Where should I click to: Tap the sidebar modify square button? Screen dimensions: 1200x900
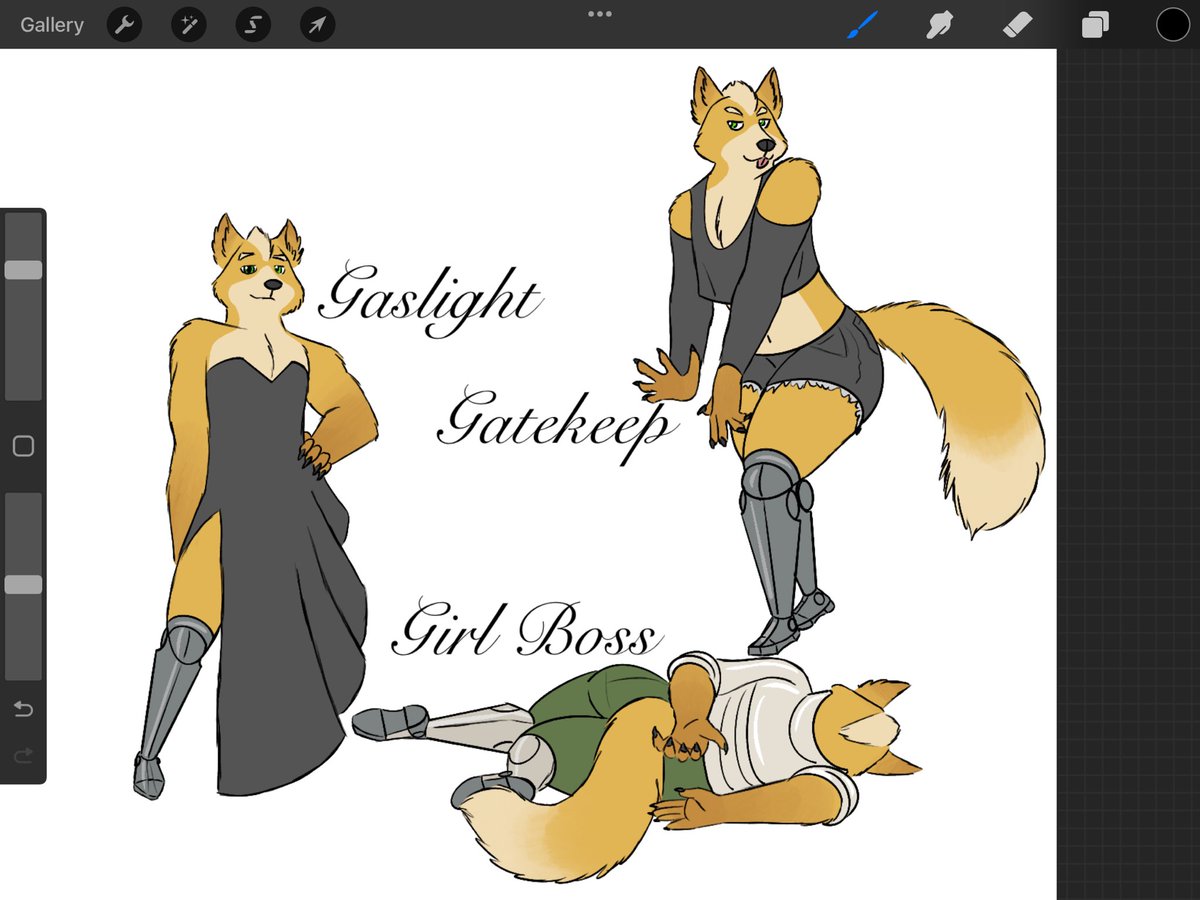coord(23,446)
